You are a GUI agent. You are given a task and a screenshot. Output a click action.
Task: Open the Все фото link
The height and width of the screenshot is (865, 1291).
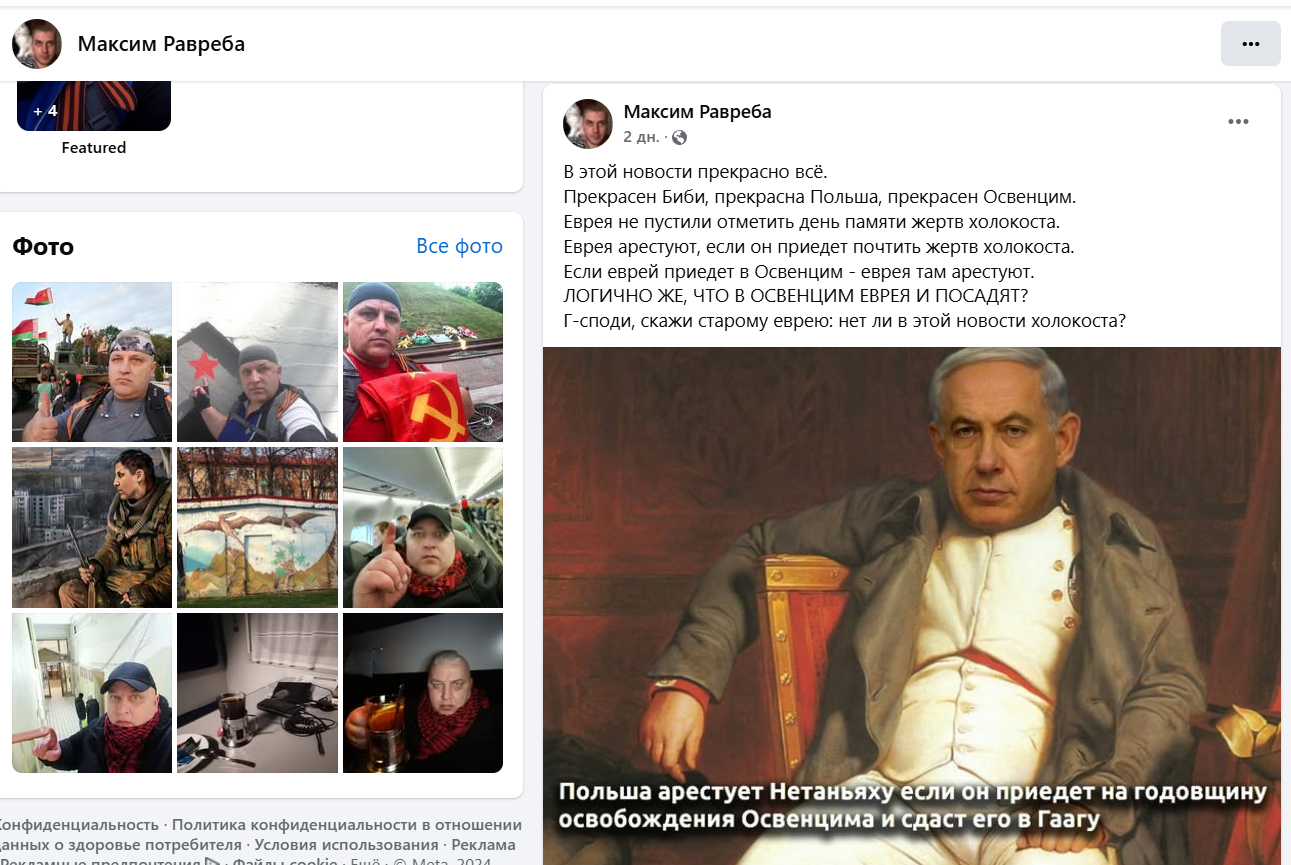(x=459, y=246)
